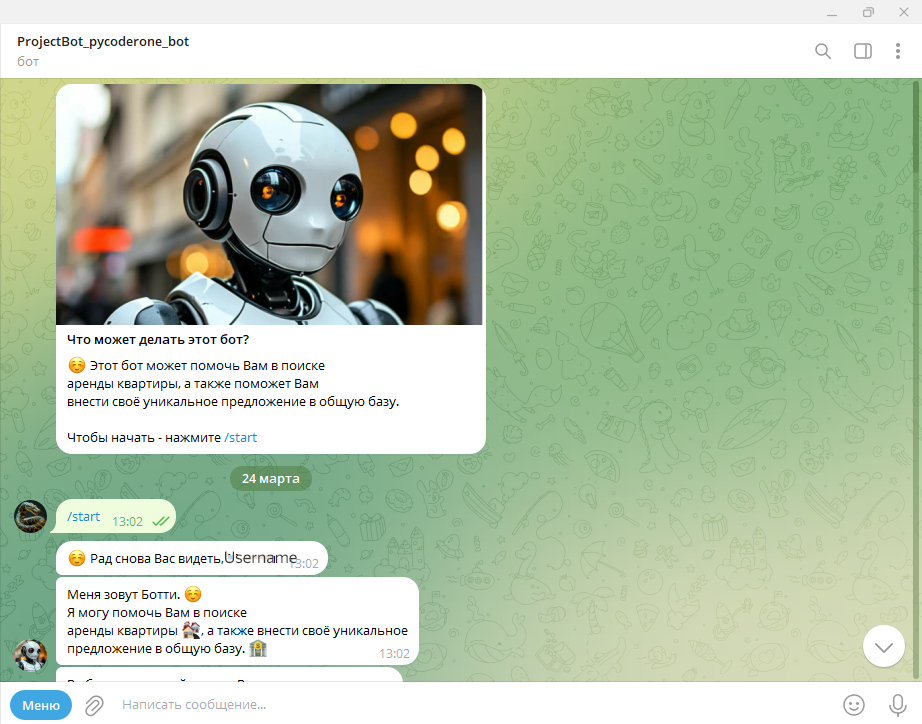Start voice message with microphone icon
The height and width of the screenshot is (724, 922).
point(897,704)
